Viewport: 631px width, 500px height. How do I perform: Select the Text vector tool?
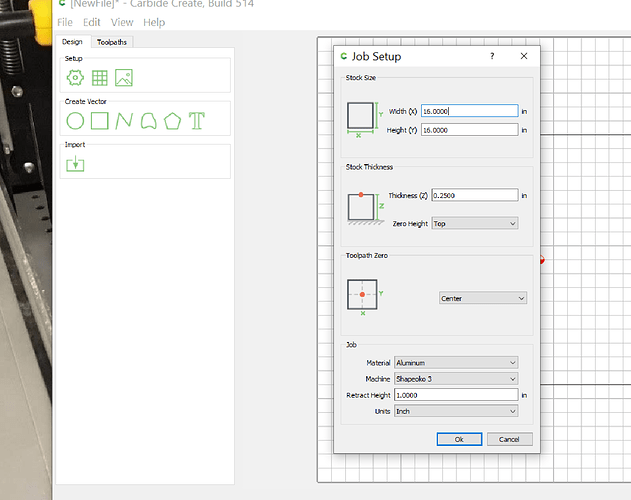coord(197,121)
